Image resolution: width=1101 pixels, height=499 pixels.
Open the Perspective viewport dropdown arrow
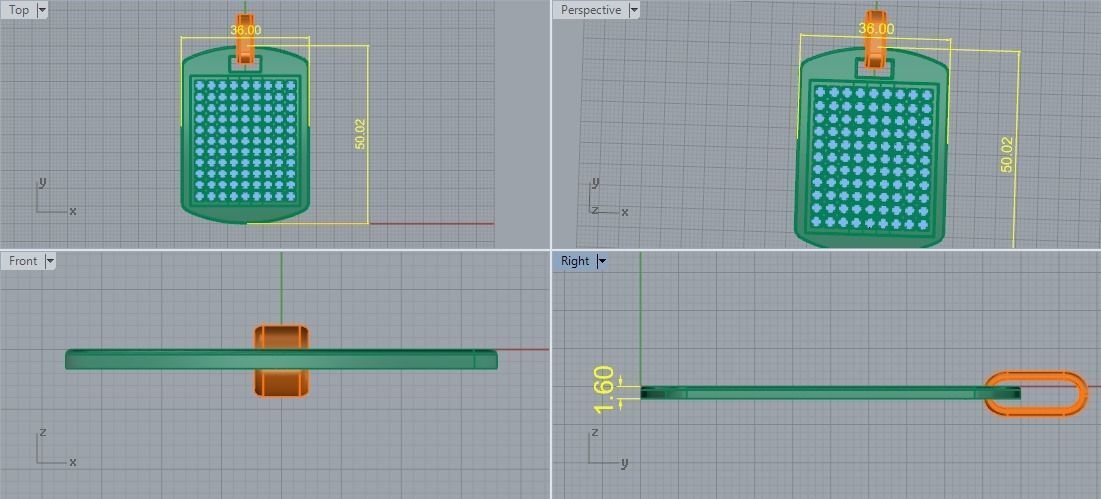pos(634,10)
